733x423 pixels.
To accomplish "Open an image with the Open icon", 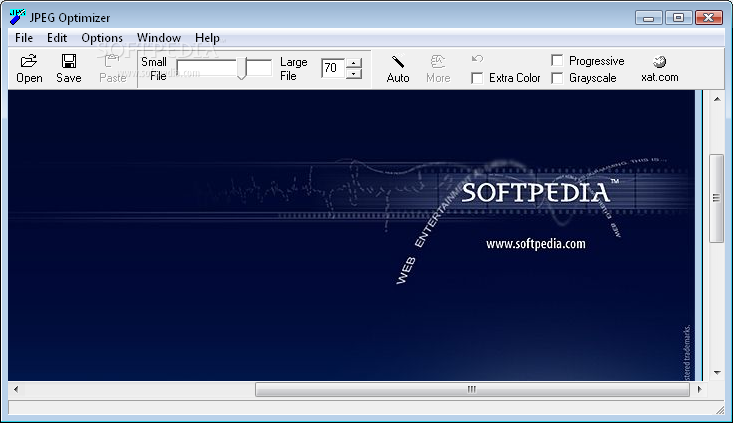I will tap(29, 61).
